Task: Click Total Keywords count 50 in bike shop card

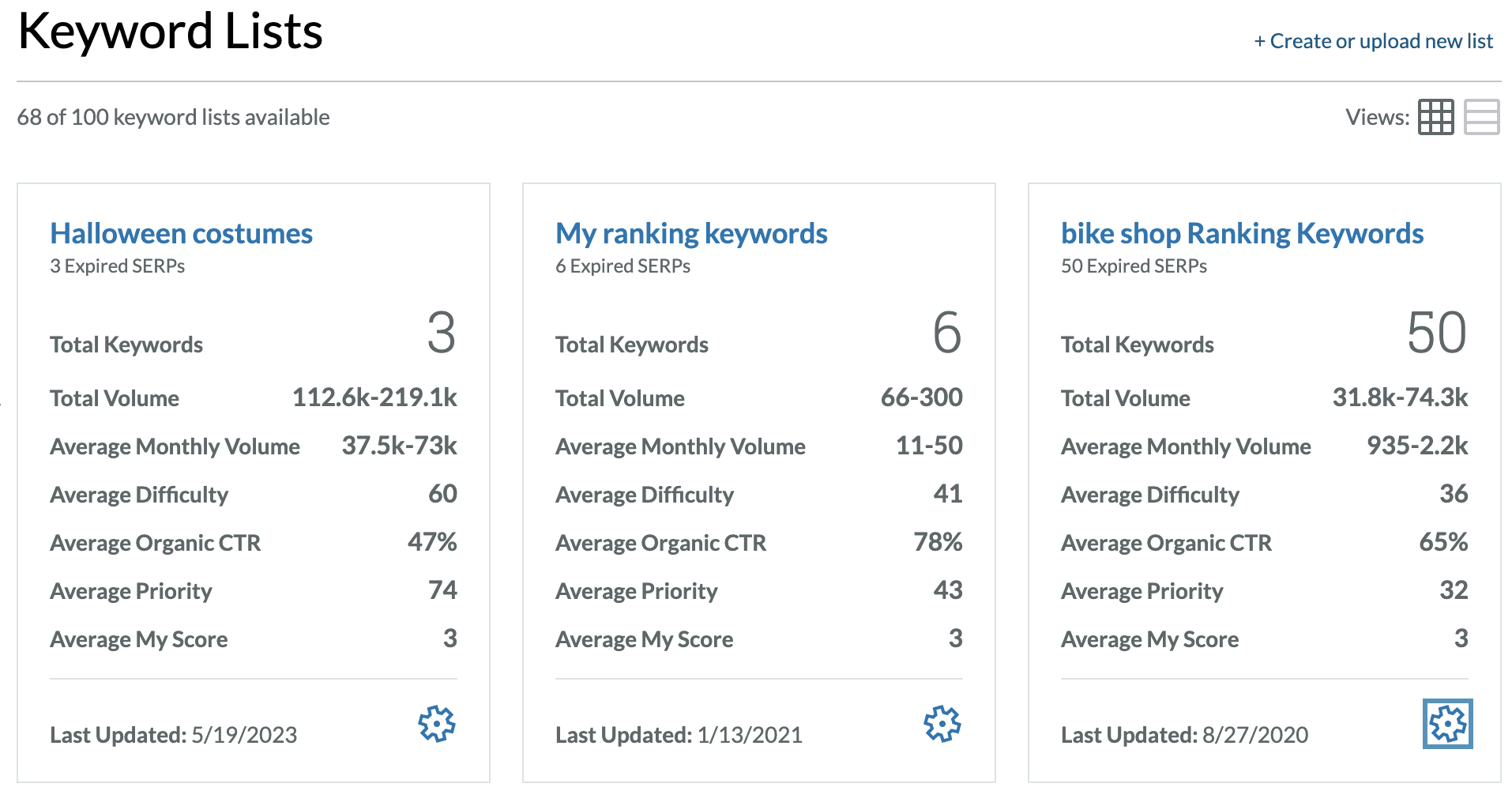Action: click(1436, 333)
